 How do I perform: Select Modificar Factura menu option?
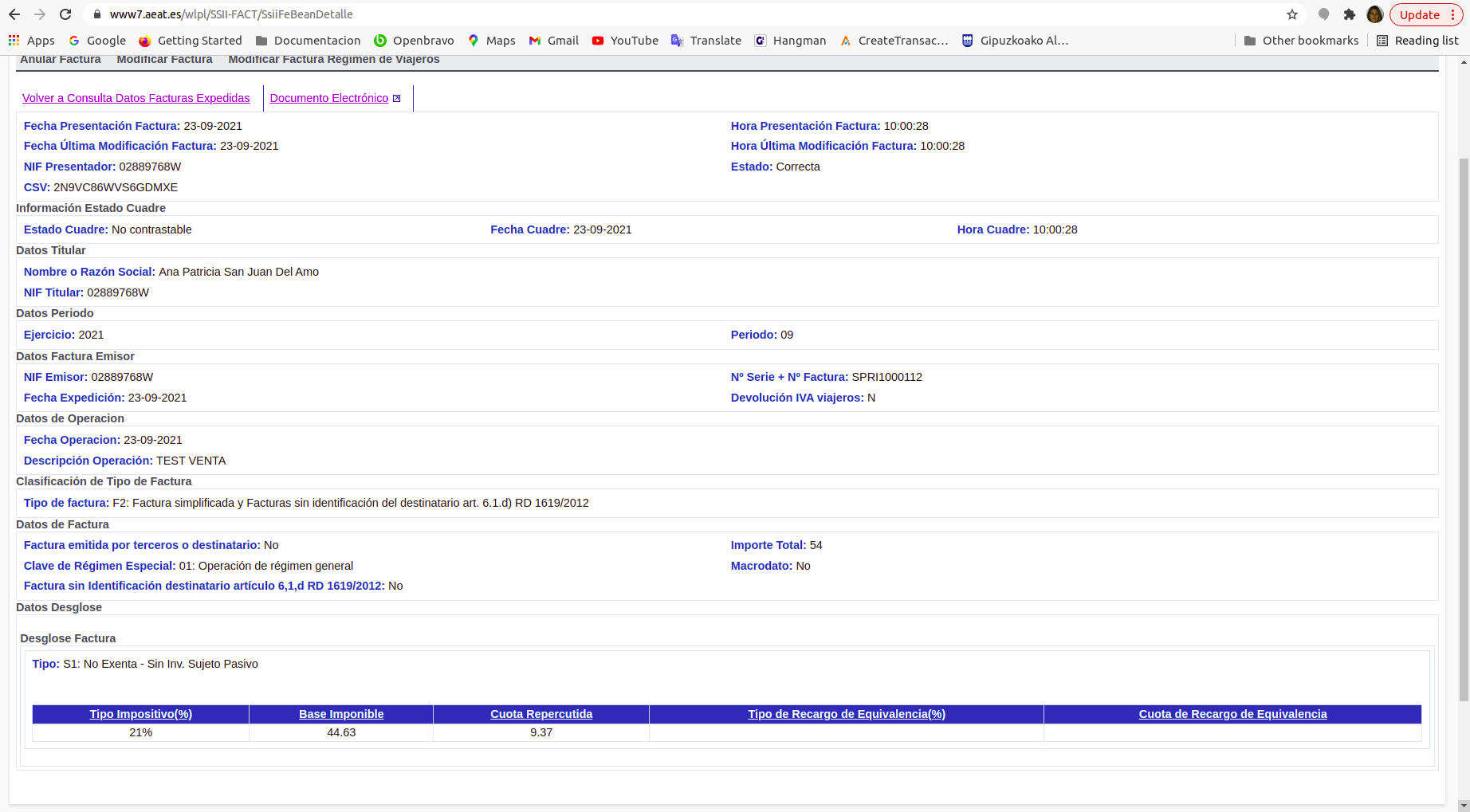click(164, 60)
